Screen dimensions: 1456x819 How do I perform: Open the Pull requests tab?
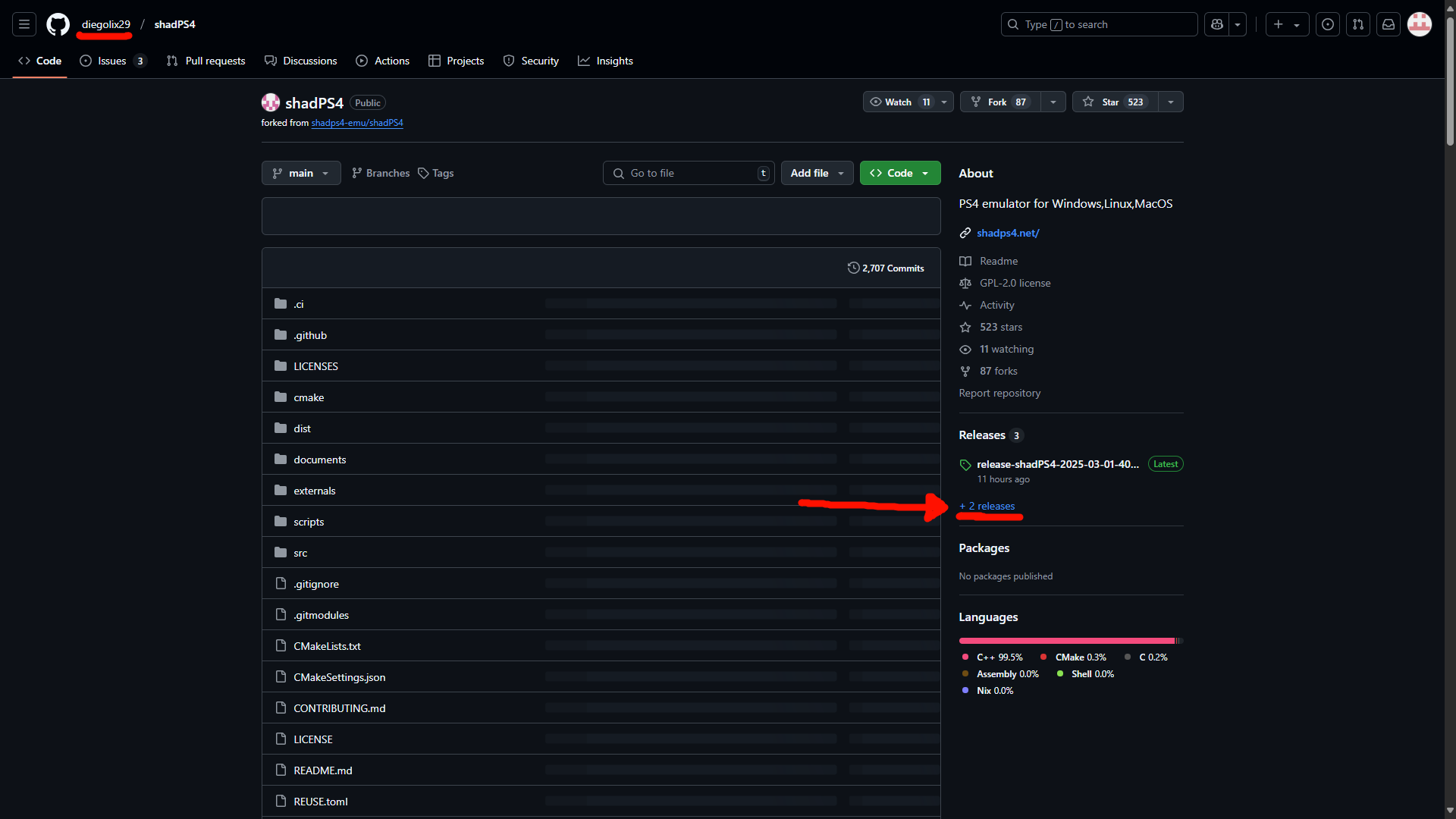[206, 61]
